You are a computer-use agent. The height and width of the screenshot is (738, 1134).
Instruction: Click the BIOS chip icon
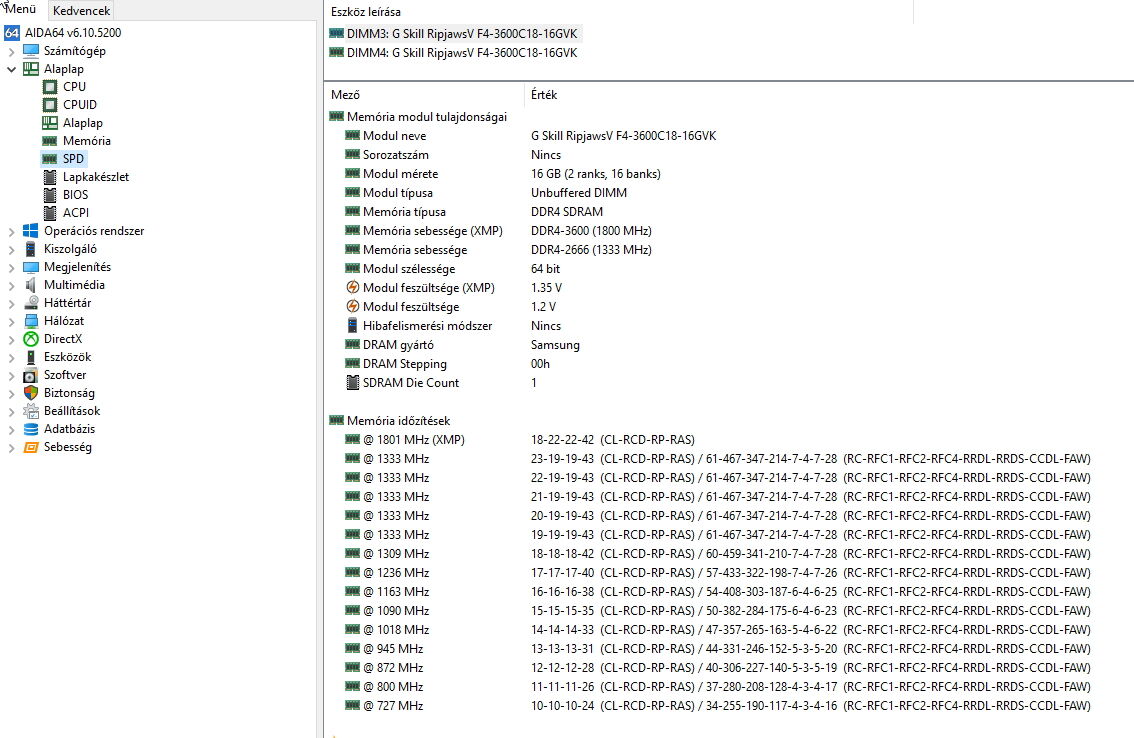(50, 195)
